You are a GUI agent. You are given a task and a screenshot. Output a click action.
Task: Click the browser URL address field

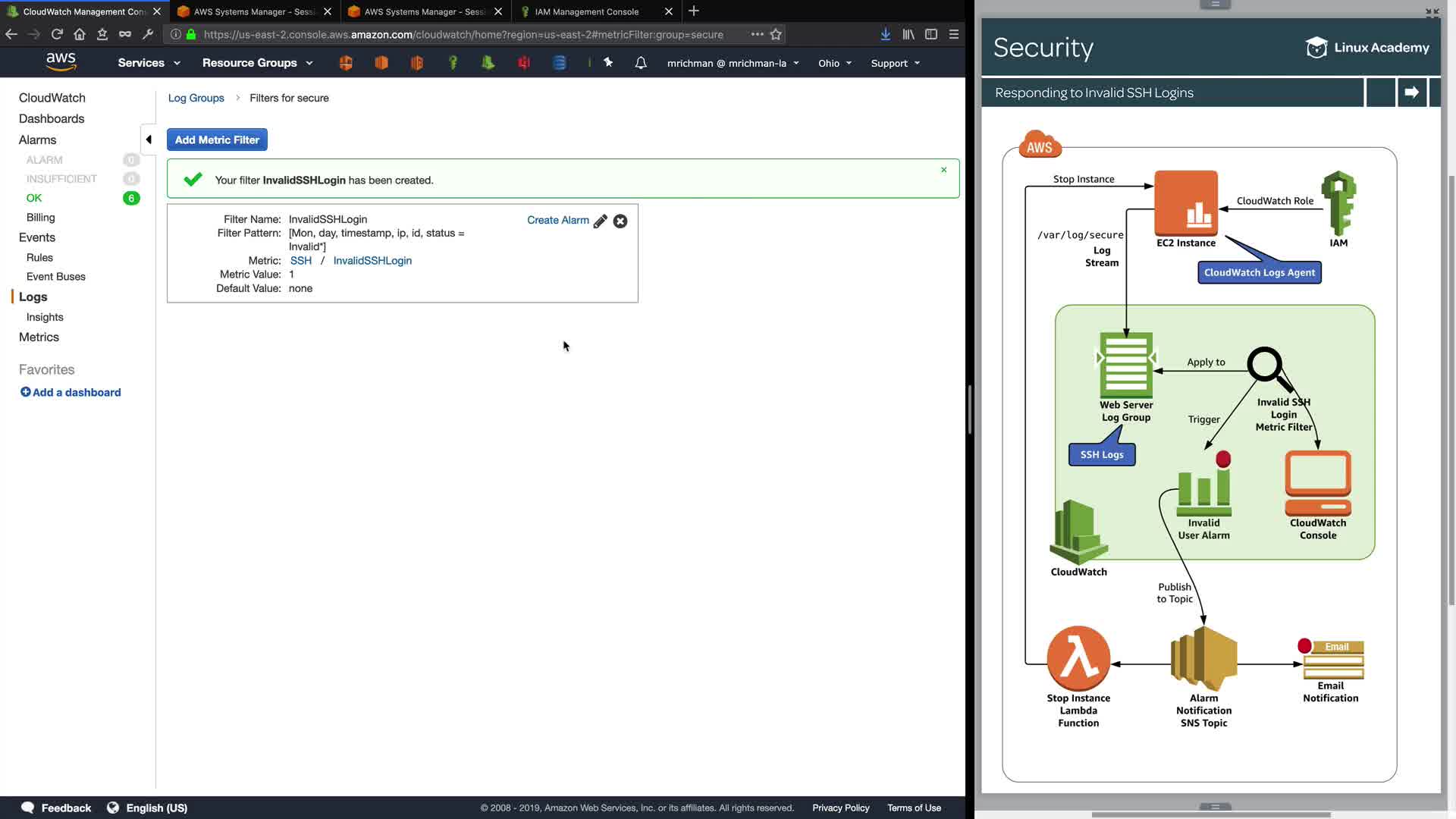(463, 34)
